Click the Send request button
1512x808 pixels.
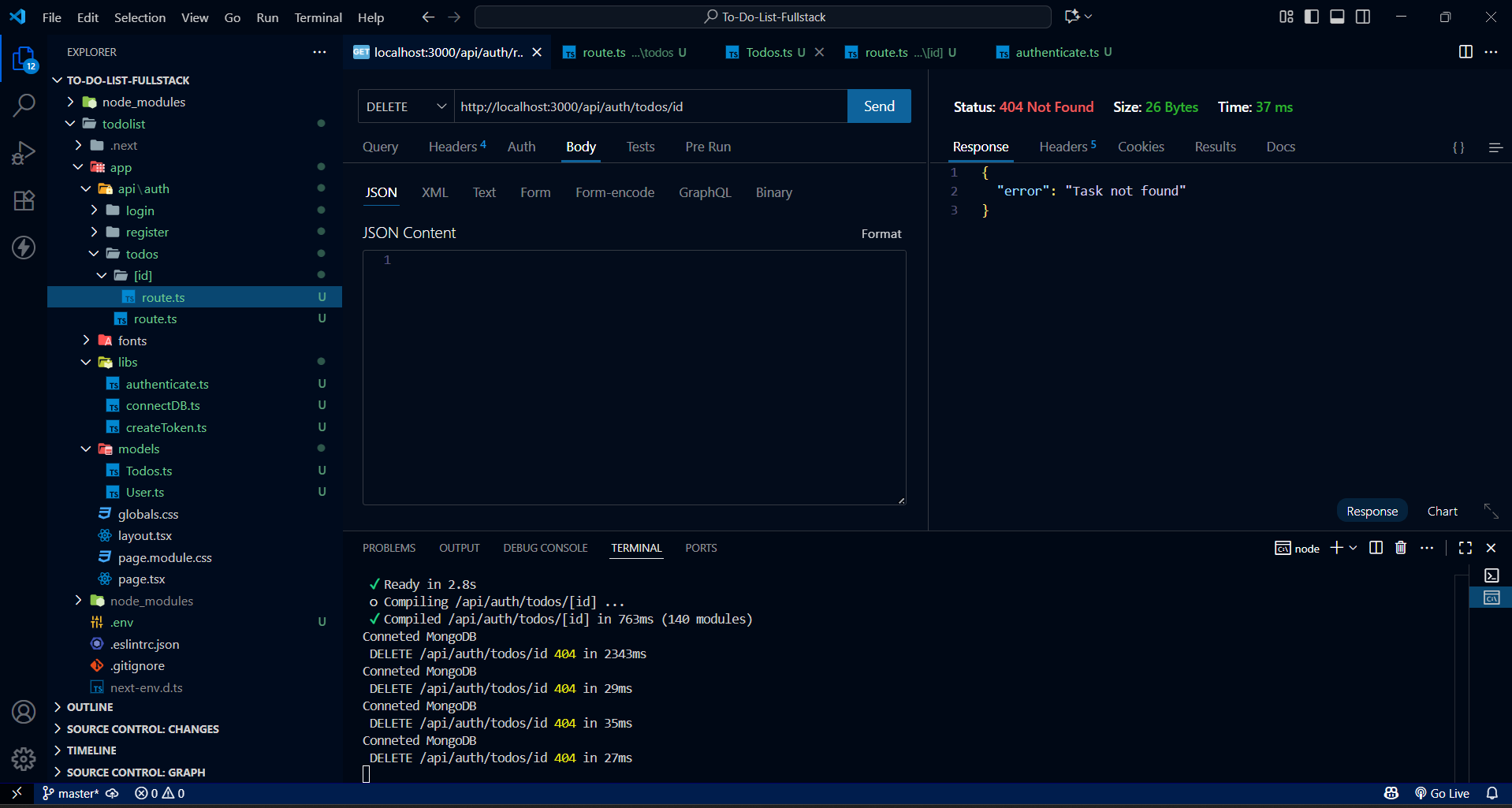878,106
